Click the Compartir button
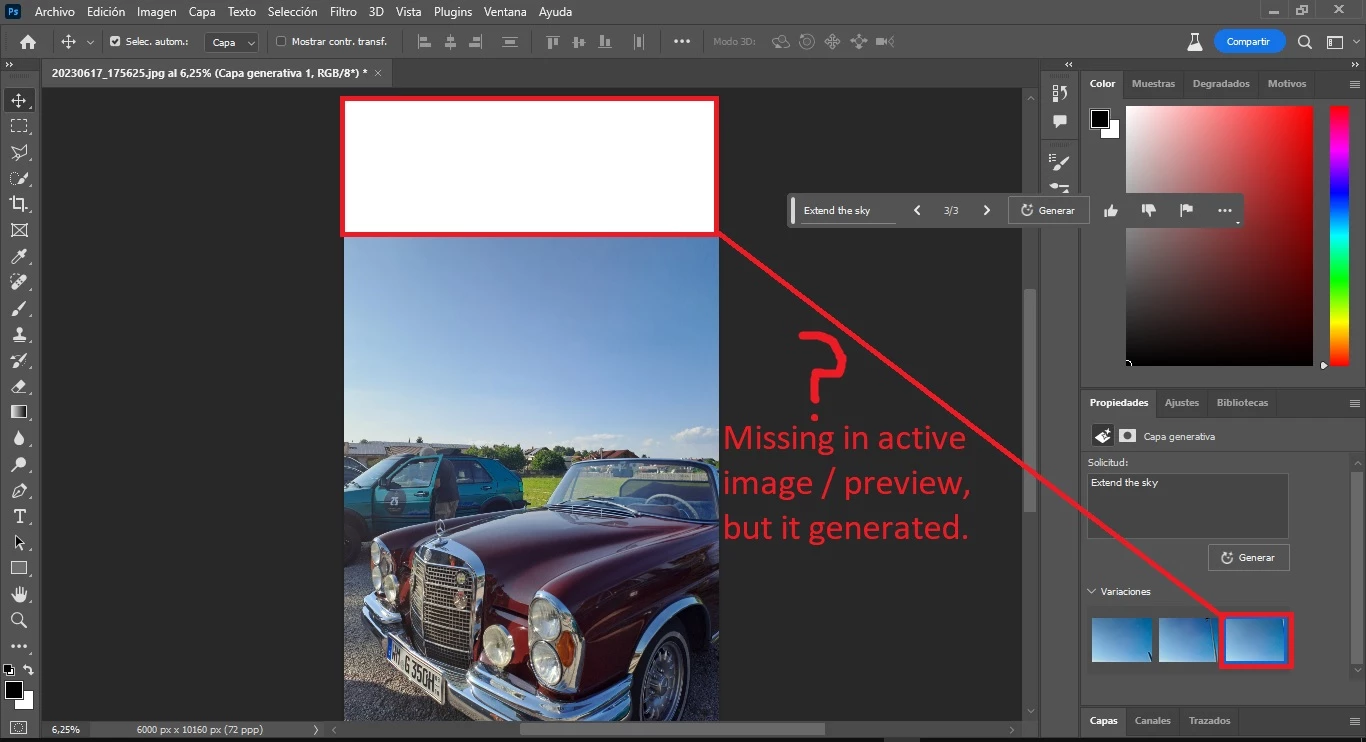 (1249, 42)
